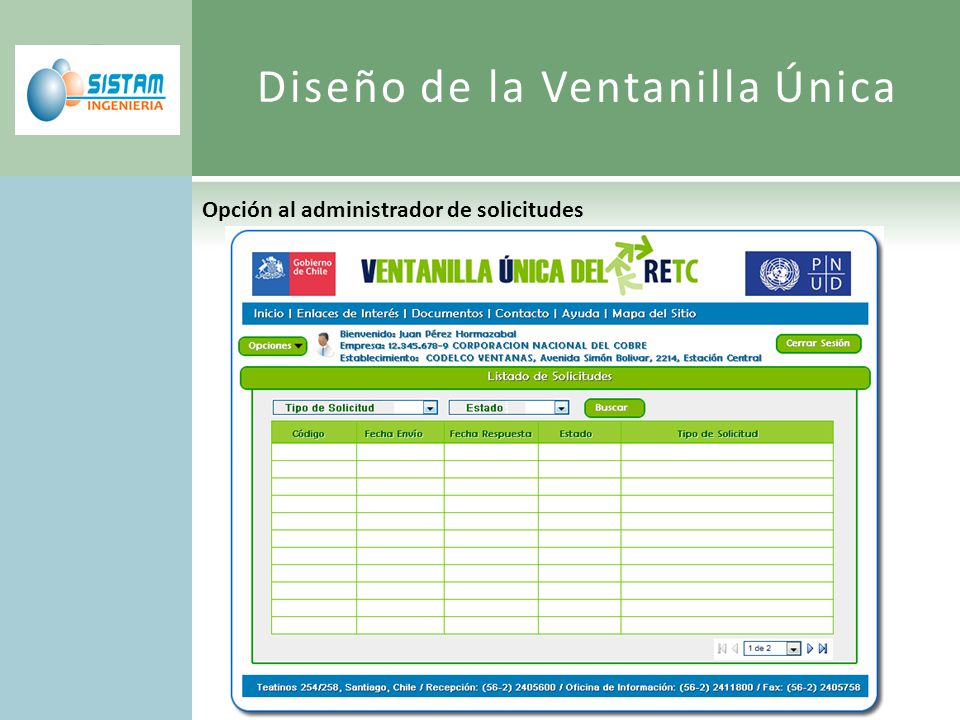Jump to the last results page

pyautogui.click(x=823, y=648)
